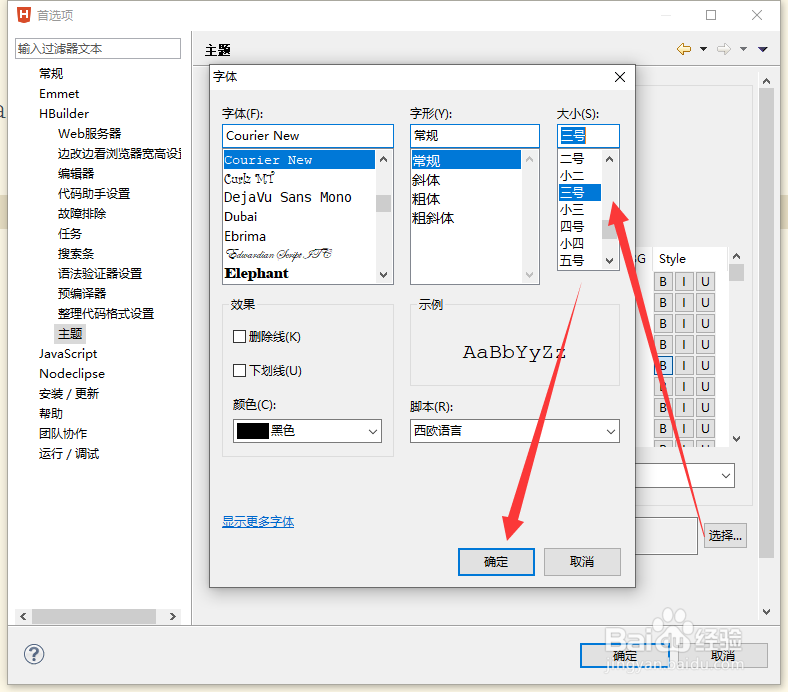Select Elephant in the font list
The height and width of the screenshot is (692, 788).
(256, 273)
